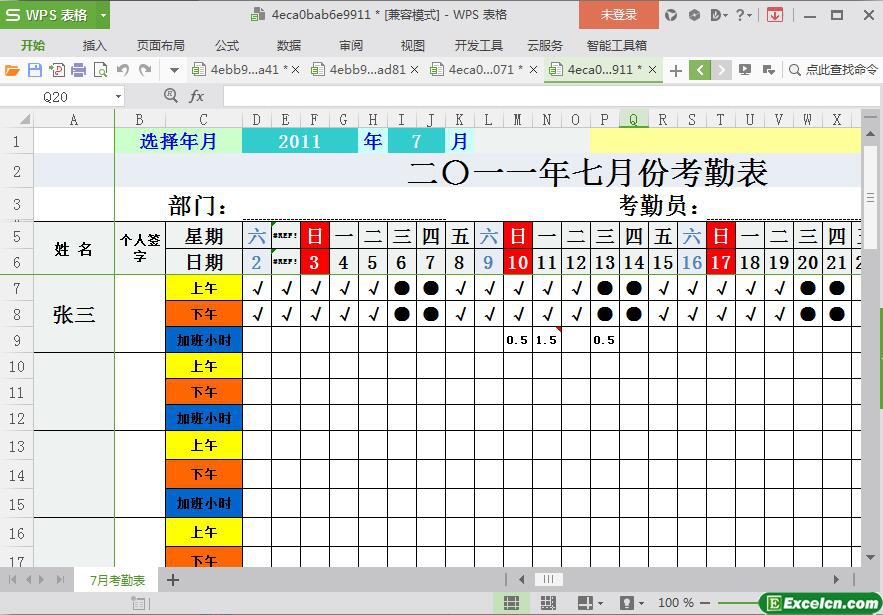883x615 pixels.
Task: Switch to the 公式 ribbon tab
Action: tap(227, 45)
